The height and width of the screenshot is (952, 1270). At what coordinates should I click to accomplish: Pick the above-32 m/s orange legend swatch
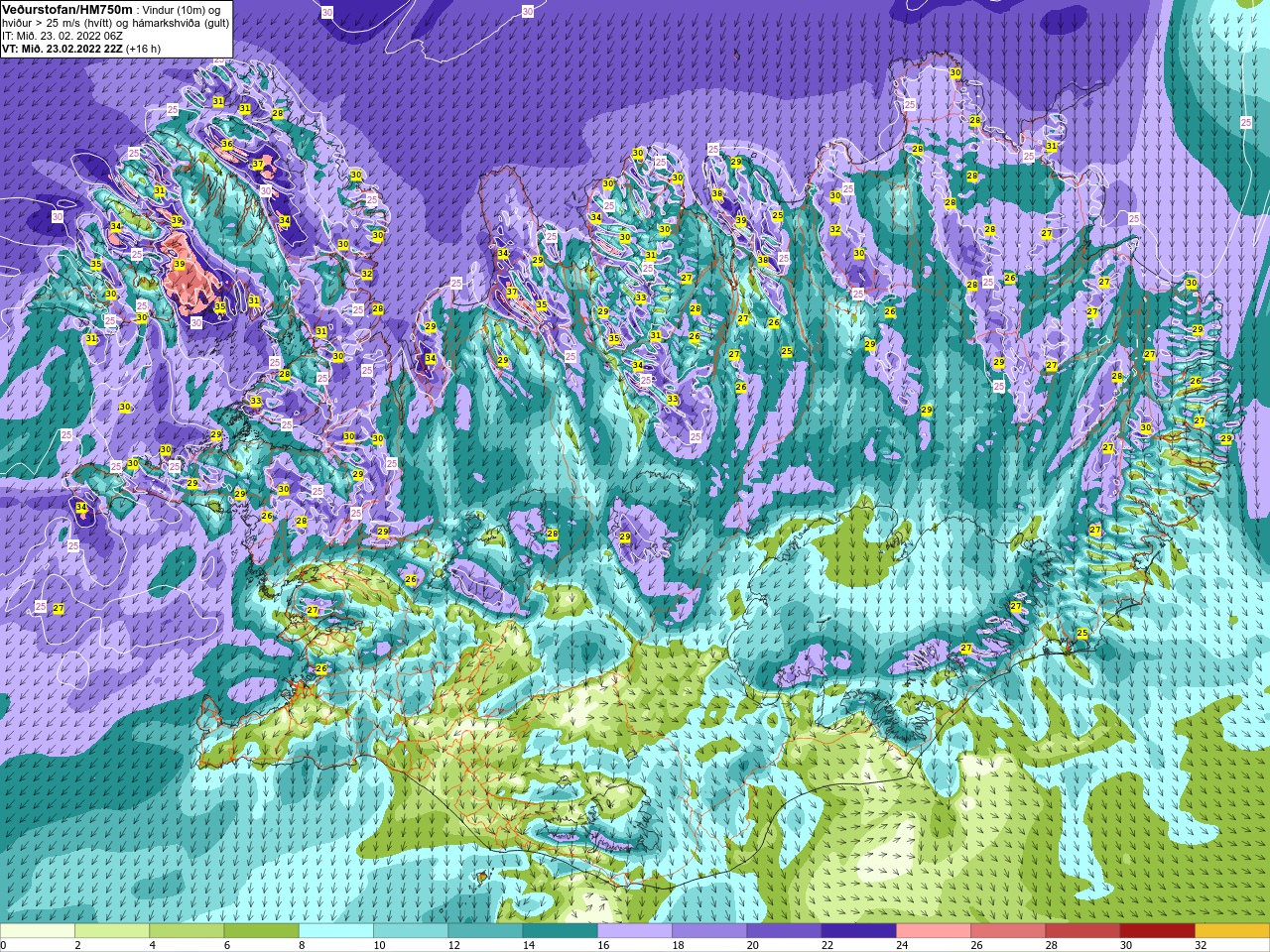(1232, 931)
